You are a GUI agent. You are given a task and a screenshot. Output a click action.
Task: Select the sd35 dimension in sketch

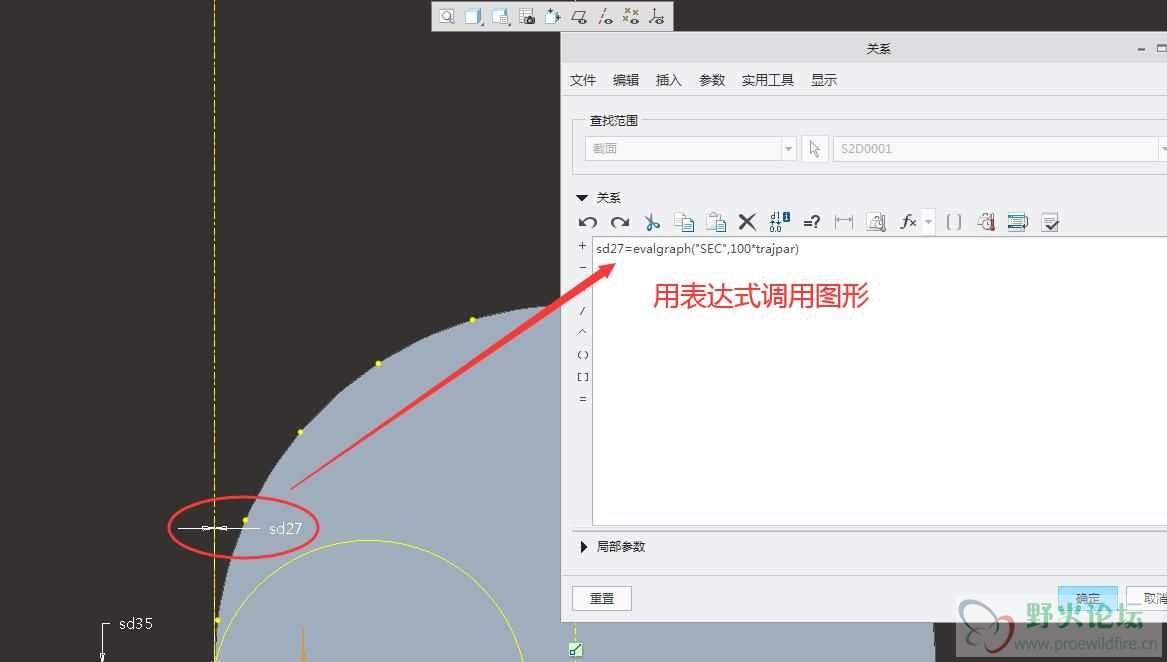[x=136, y=624]
